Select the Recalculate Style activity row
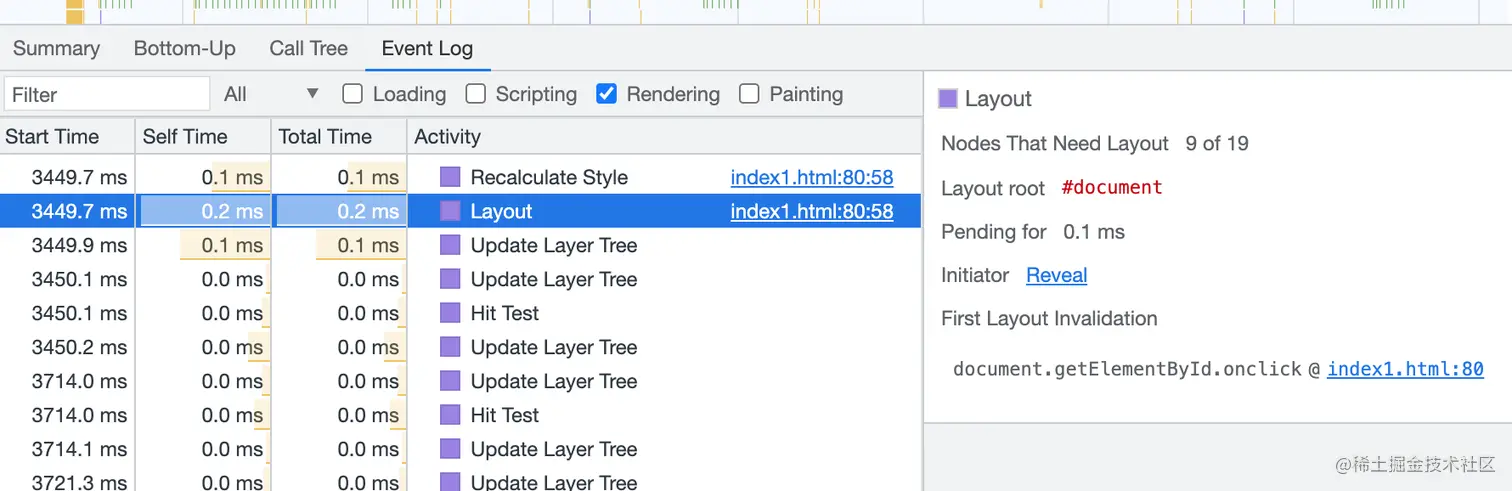The height and width of the screenshot is (491, 1512). pos(460,177)
